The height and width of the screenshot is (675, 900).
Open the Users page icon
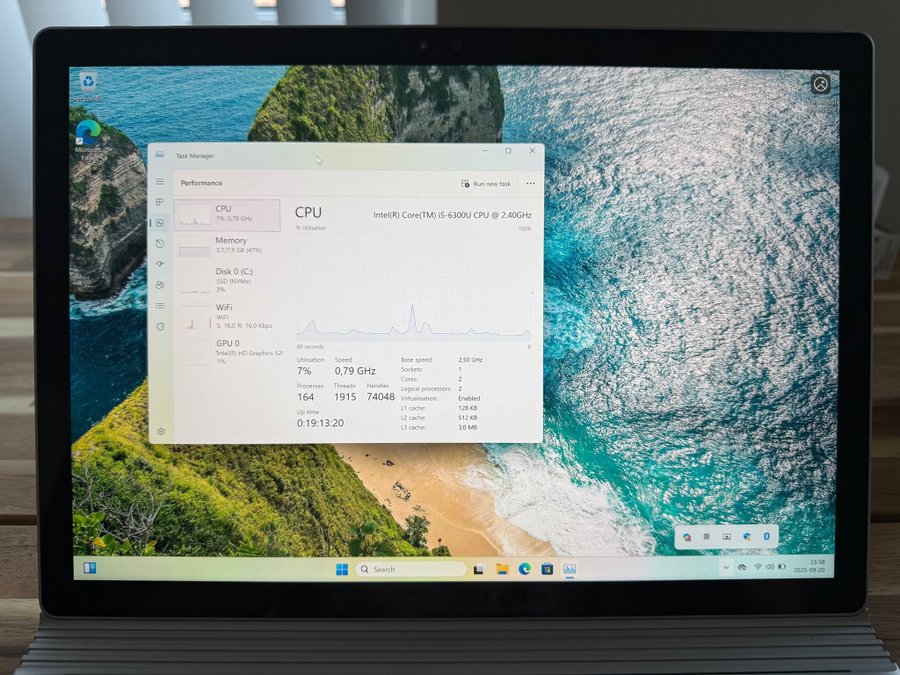(160, 285)
